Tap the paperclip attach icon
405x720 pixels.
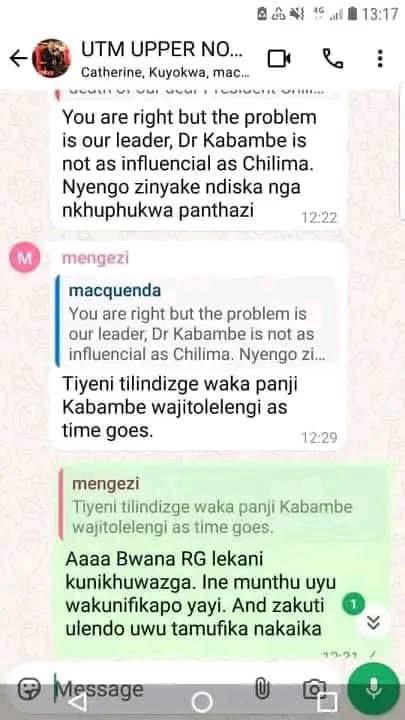[x=261, y=689]
